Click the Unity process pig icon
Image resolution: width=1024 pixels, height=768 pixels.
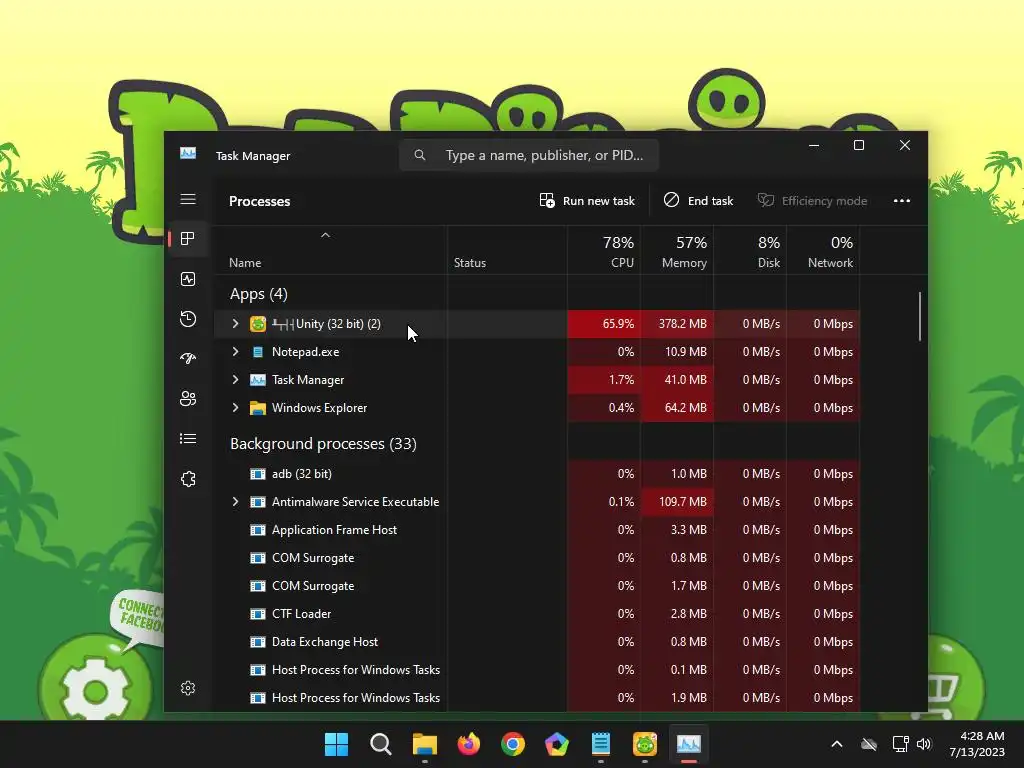[x=258, y=324]
